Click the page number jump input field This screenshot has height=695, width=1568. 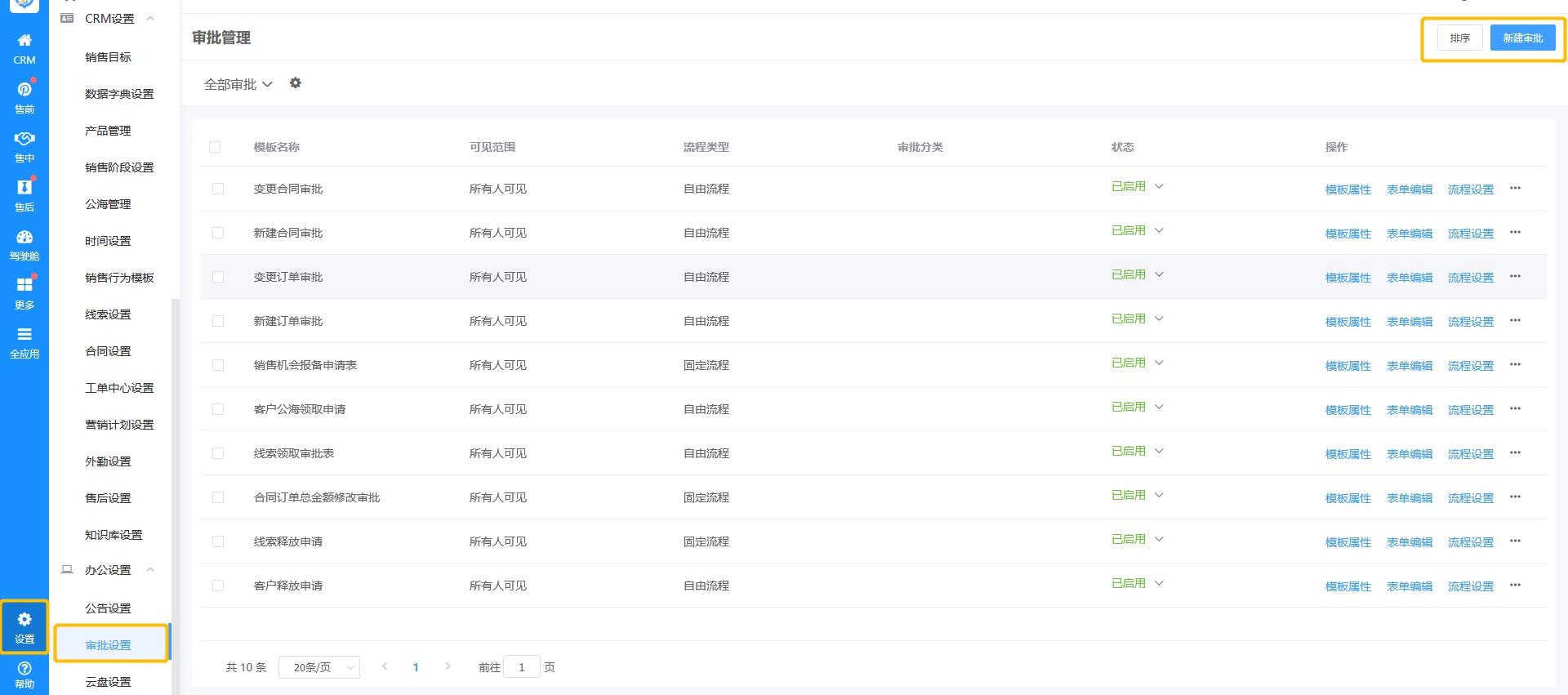tap(522, 667)
